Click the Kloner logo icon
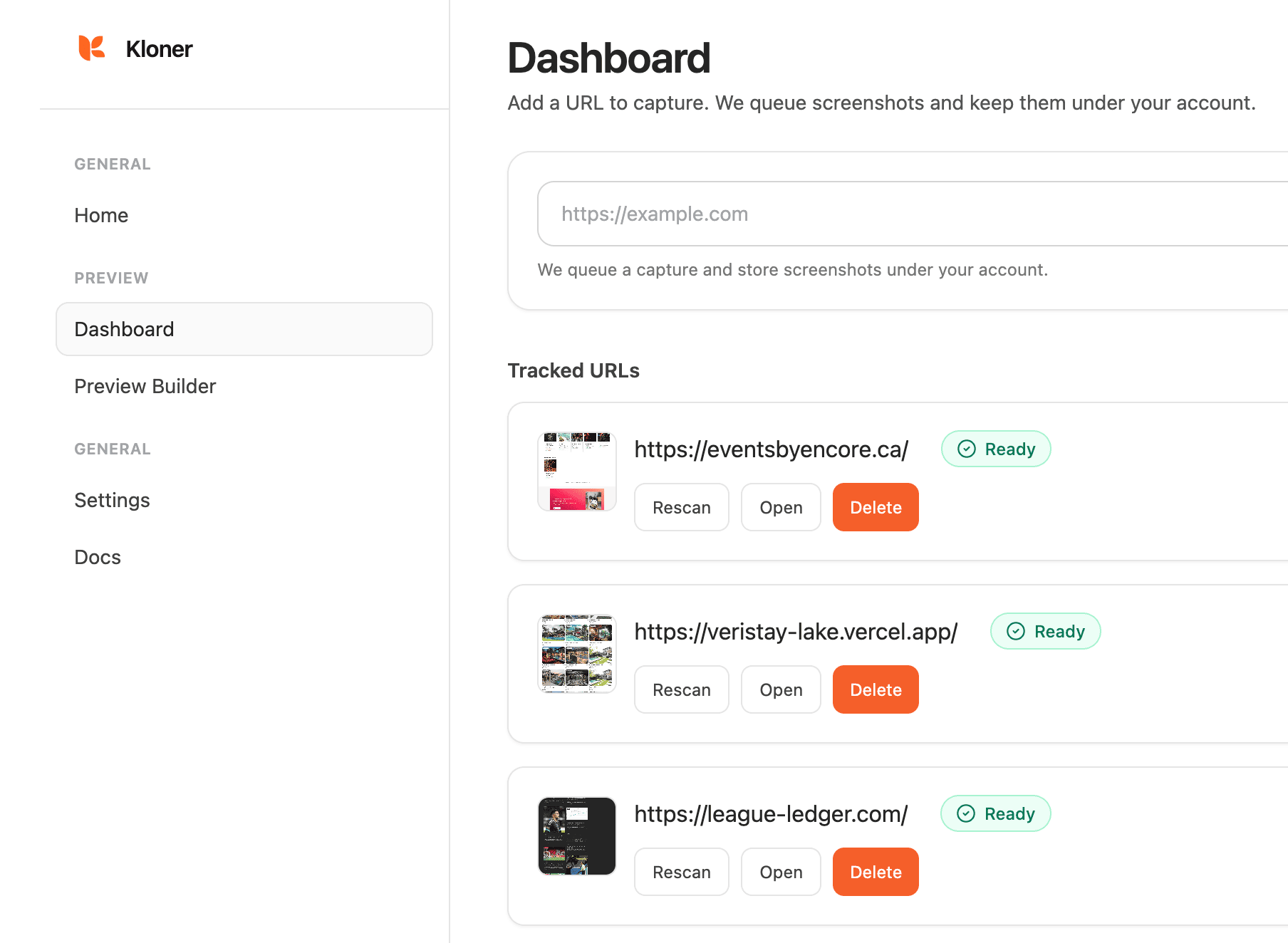1288x943 pixels. point(93,48)
